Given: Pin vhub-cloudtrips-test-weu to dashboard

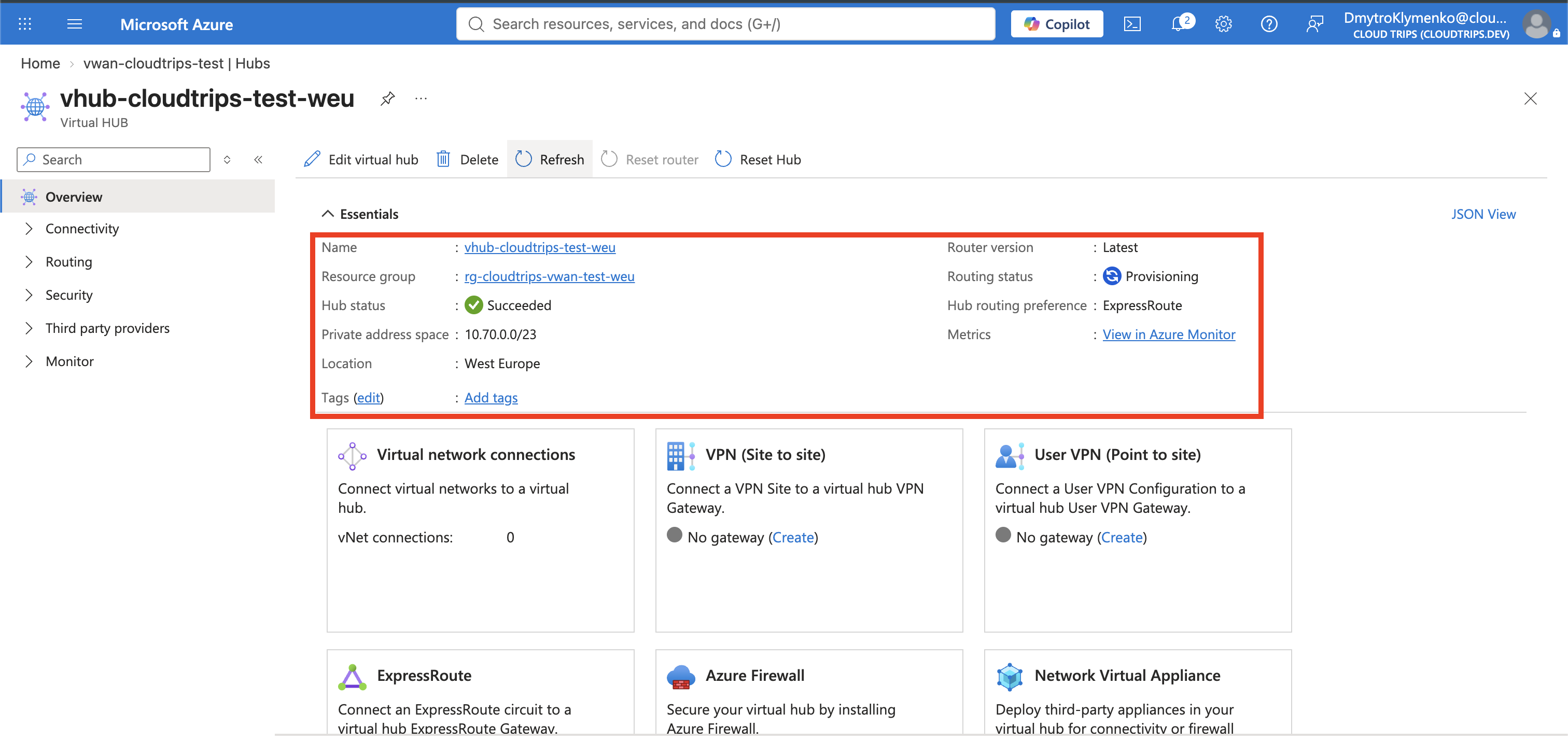Looking at the screenshot, I should 387,98.
